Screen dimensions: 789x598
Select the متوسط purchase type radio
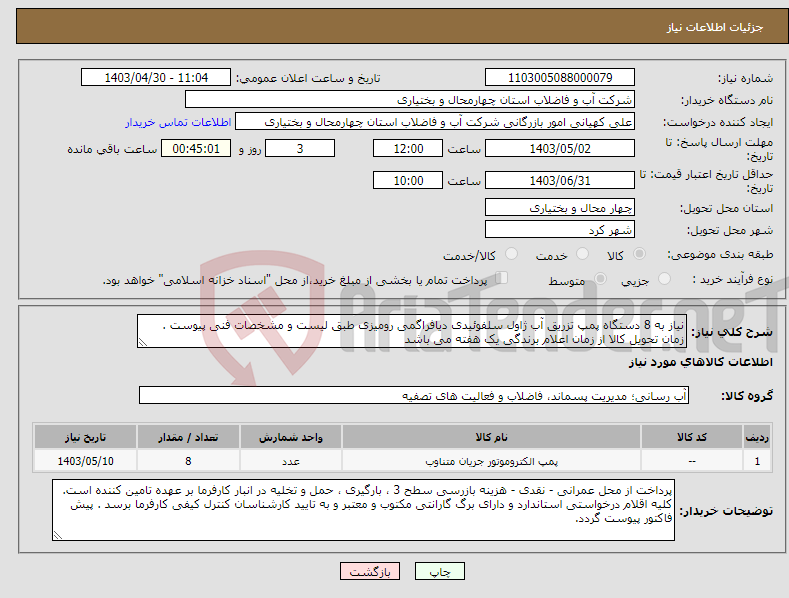pyautogui.click(x=600, y=278)
